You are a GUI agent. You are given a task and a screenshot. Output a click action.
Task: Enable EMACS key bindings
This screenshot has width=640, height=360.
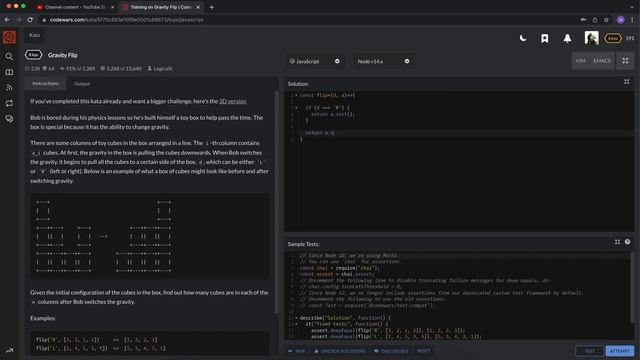[x=602, y=61]
